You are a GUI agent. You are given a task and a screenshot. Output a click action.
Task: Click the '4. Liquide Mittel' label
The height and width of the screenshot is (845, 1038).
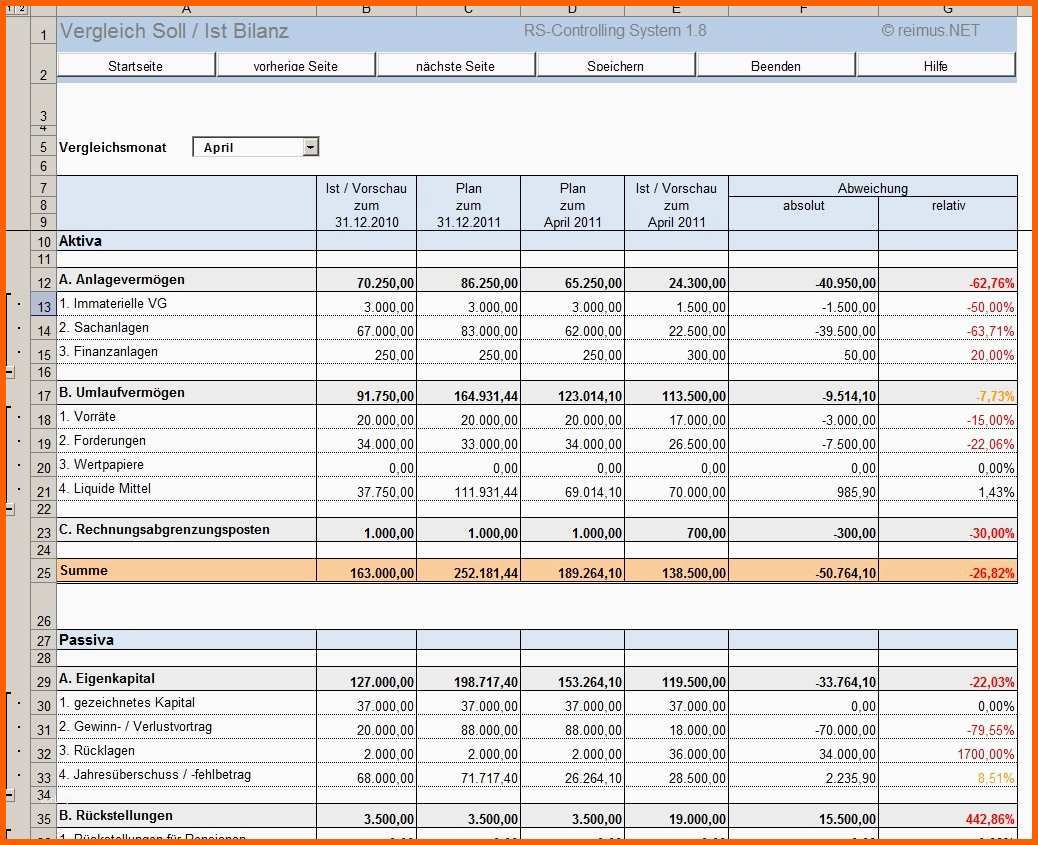coord(105,488)
